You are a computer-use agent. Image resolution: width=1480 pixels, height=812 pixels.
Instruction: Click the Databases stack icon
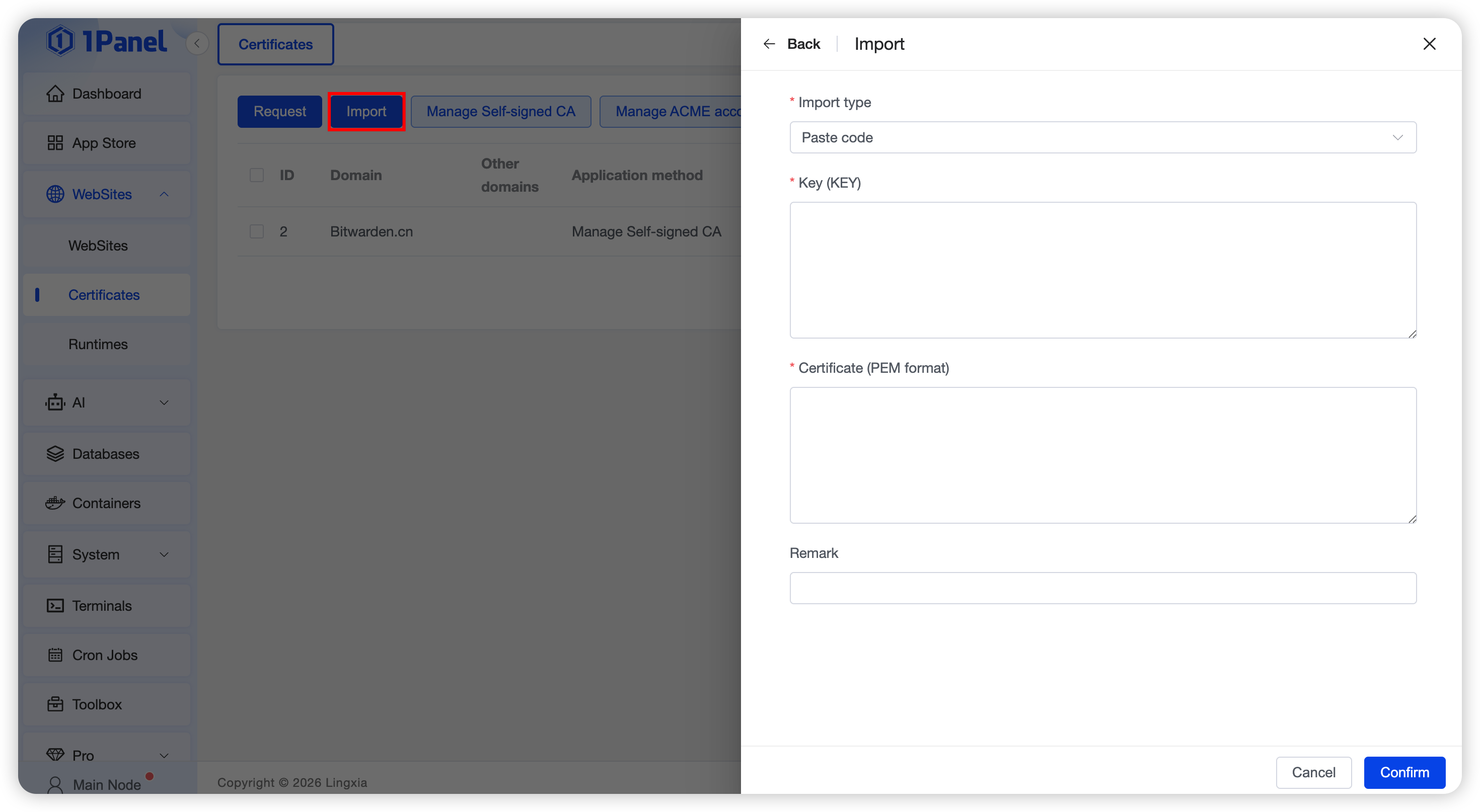pyautogui.click(x=55, y=454)
